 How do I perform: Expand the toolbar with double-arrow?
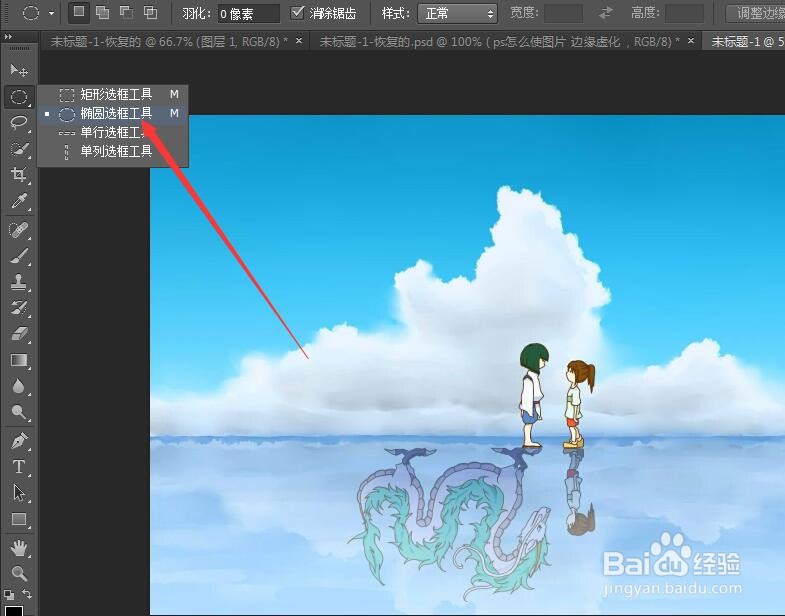pos(8,37)
